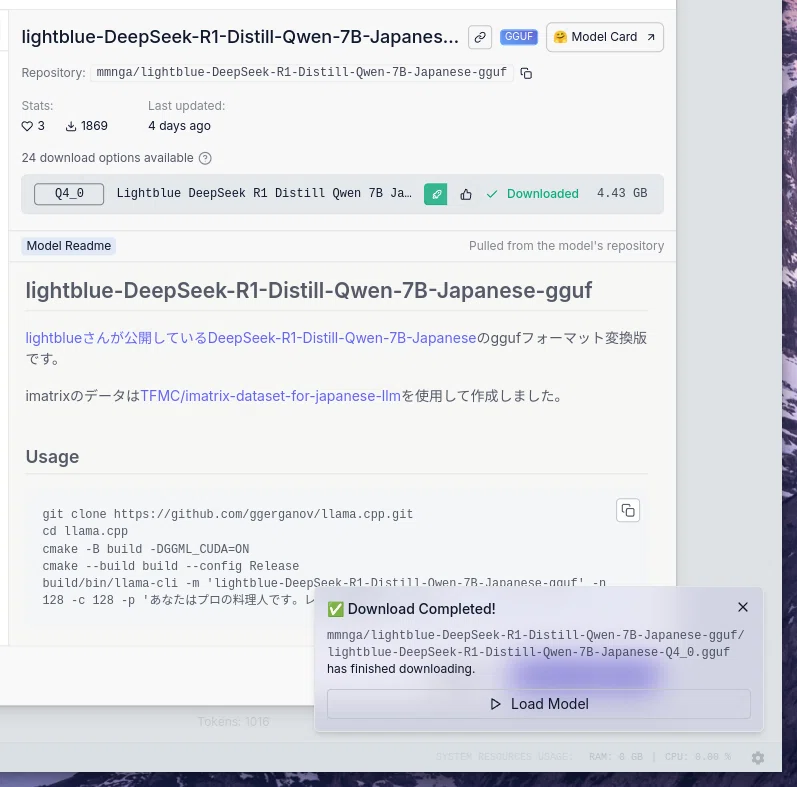Click the Download Completed! title

pos(421,609)
